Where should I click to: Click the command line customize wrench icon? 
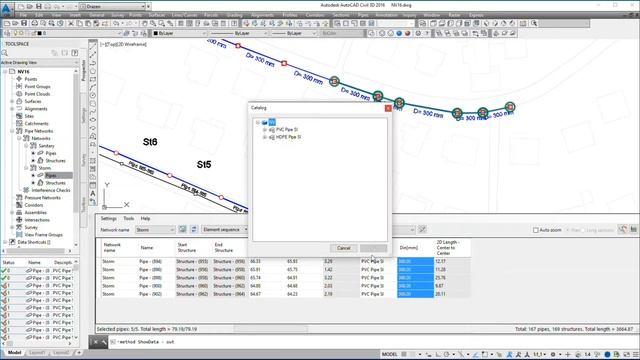pos(104,342)
